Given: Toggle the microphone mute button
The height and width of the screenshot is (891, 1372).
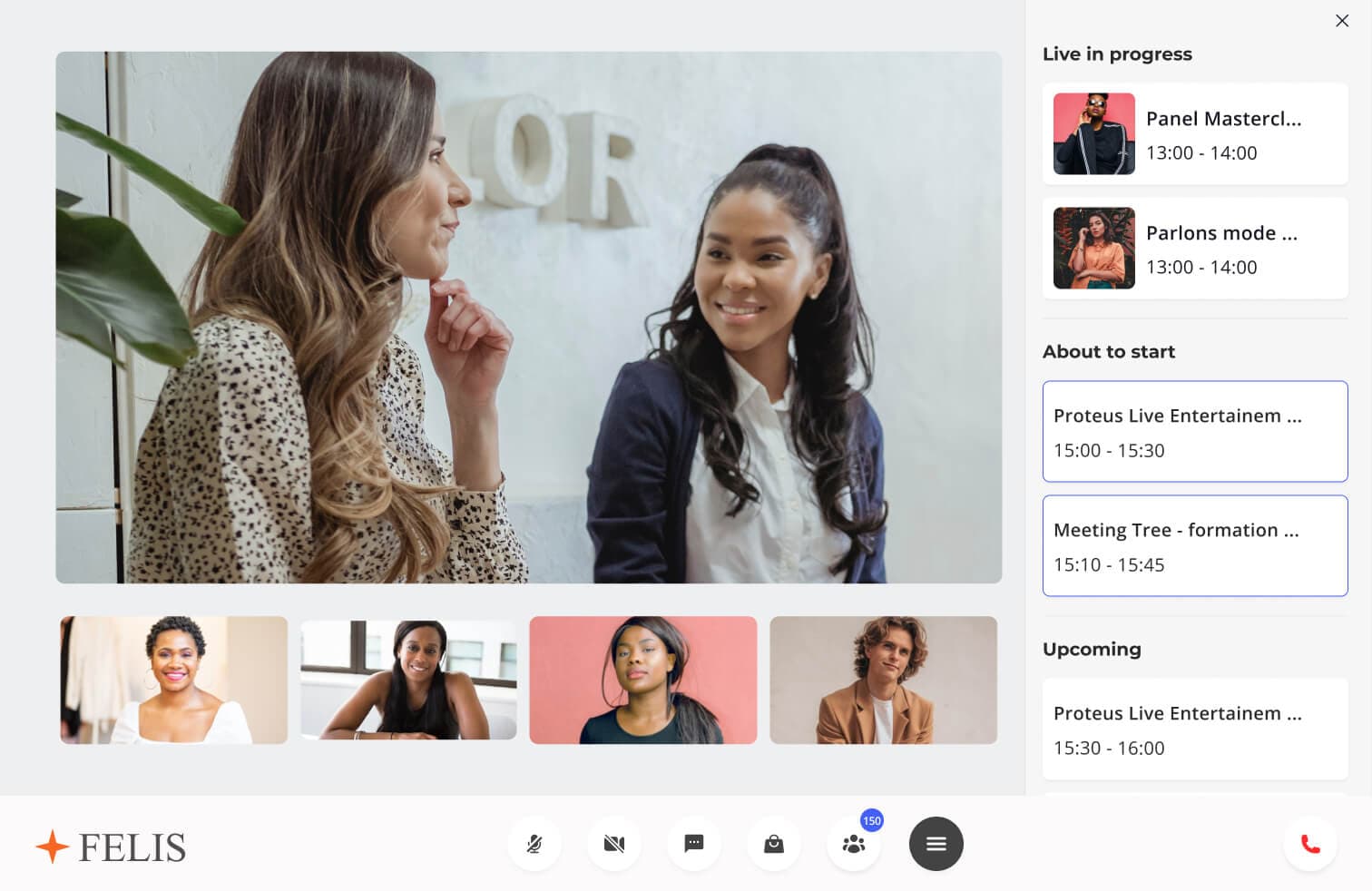Looking at the screenshot, I should click(x=534, y=844).
